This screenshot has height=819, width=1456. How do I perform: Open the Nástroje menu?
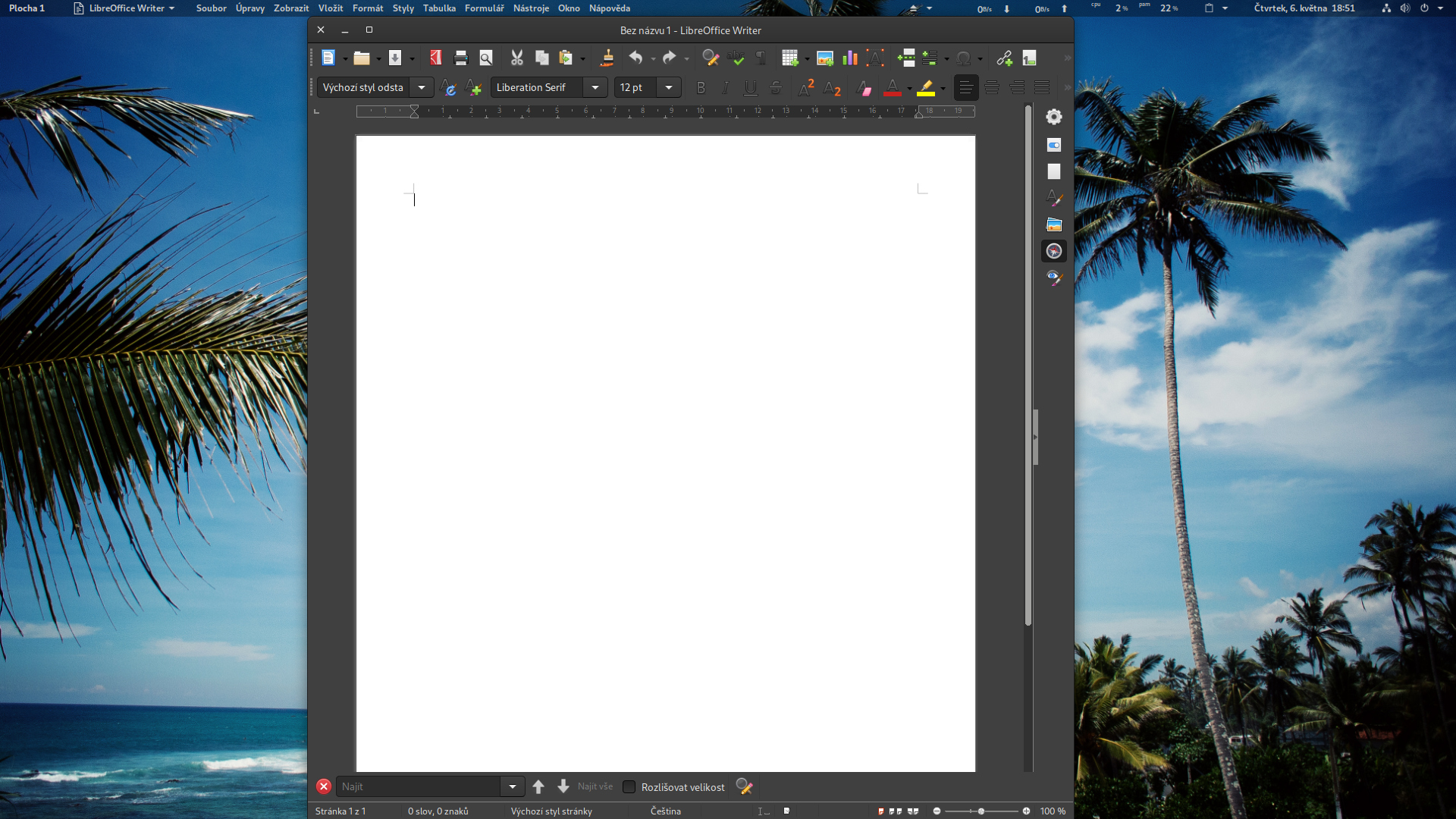point(531,8)
